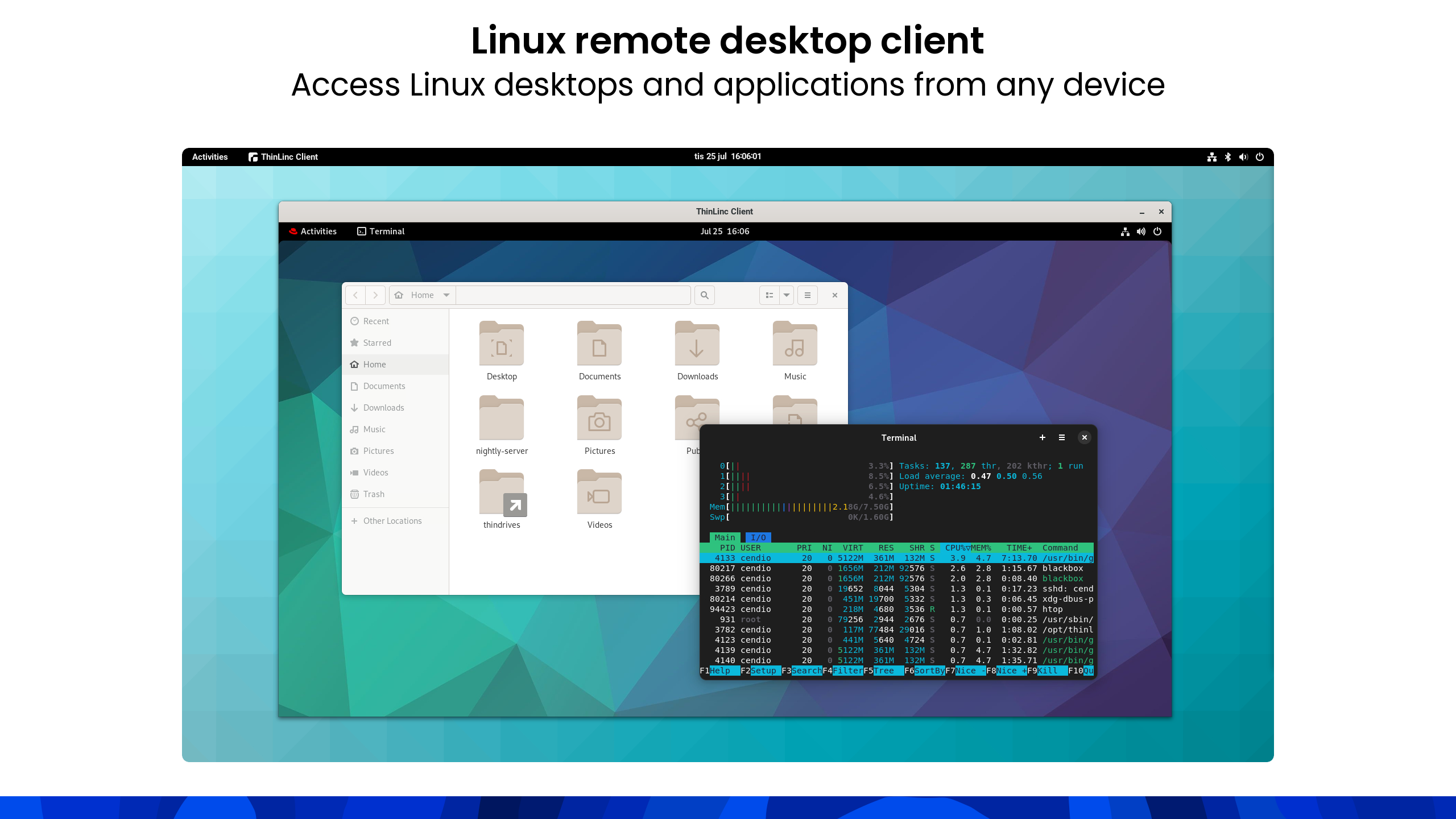Open the Downloads folder icon
1456x819 pixels.
tap(697, 345)
